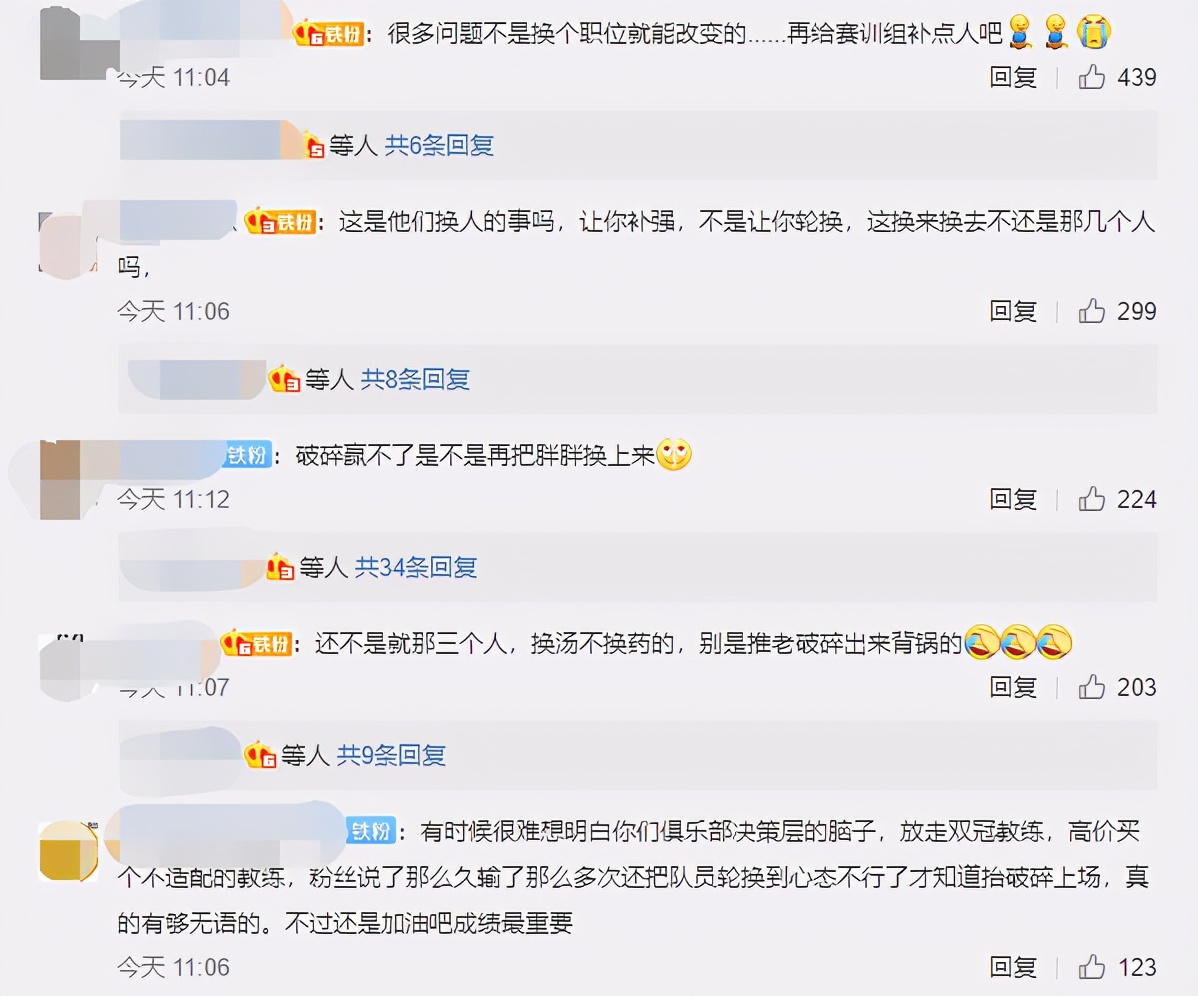Tap thumbs-up on the 224 likes comment
The height and width of the screenshot is (996, 1198).
[1092, 499]
